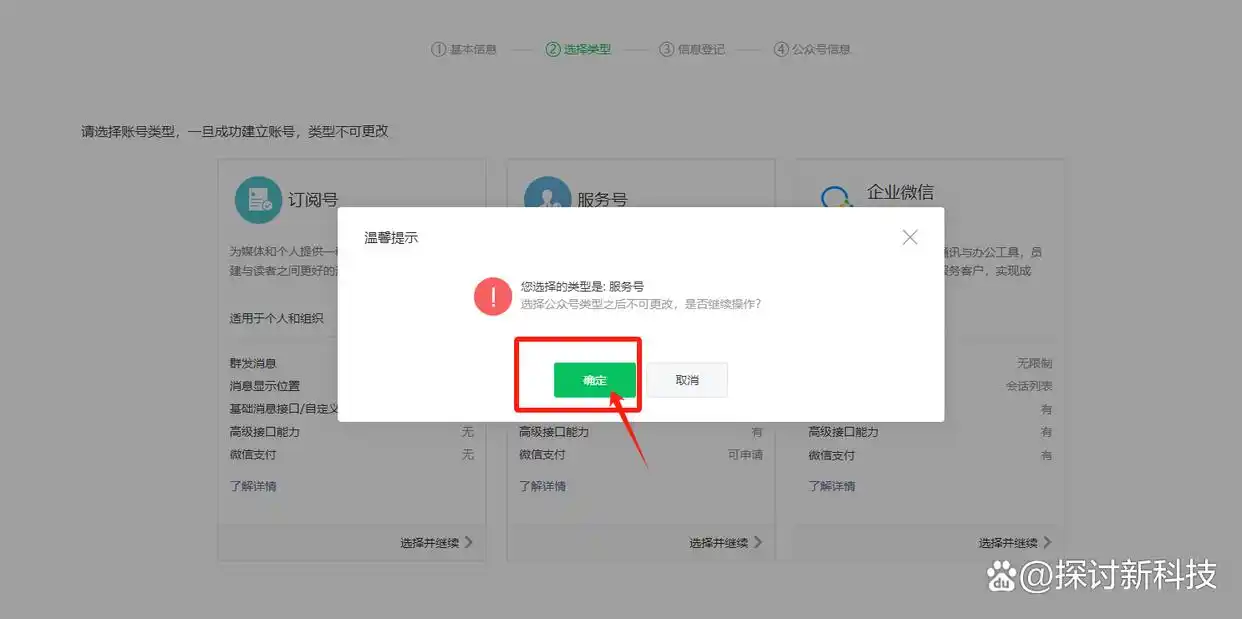Click the 订阅号 subscription account icon
Image resolution: width=1242 pixels, height=619 pixels.
258,200
